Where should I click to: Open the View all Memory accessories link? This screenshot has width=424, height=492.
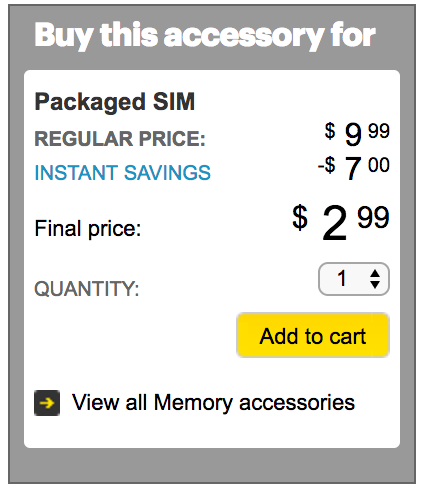[x=213, y=403]
